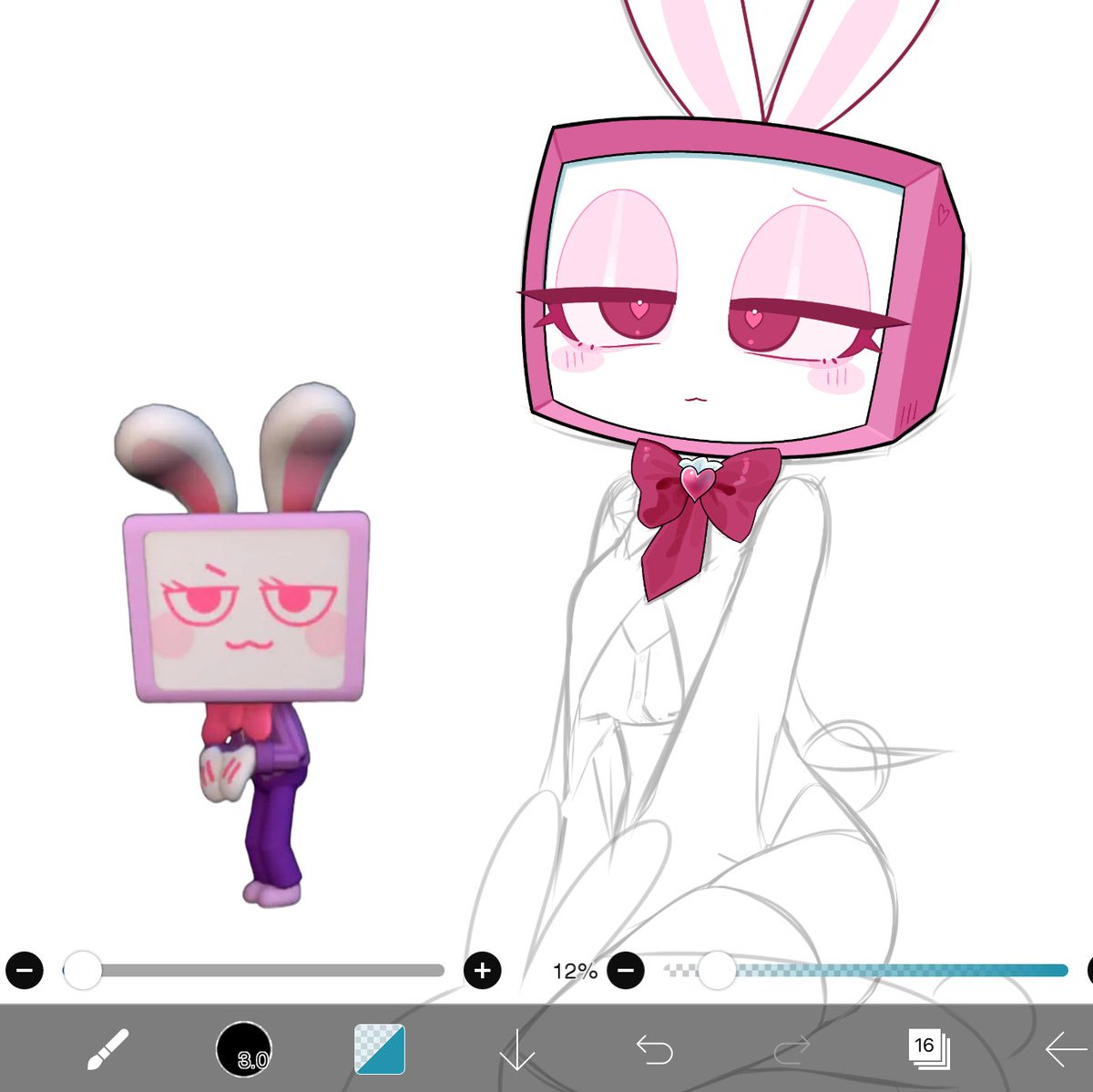
Task: Decrease brush thickness with minus button
Action: pos(25,970)
